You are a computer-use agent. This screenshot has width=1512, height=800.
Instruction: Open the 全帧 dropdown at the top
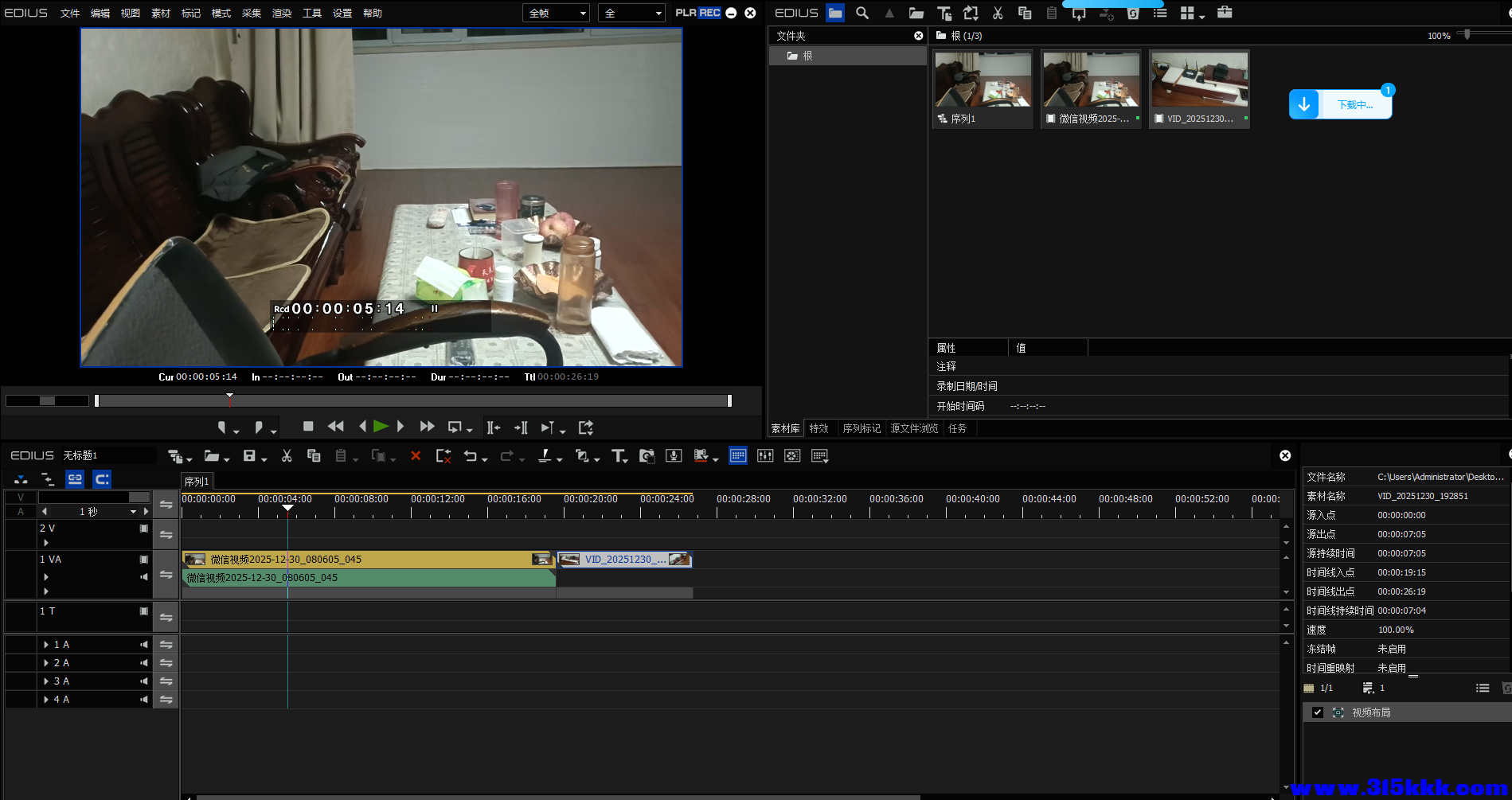[x=557, y=13]
